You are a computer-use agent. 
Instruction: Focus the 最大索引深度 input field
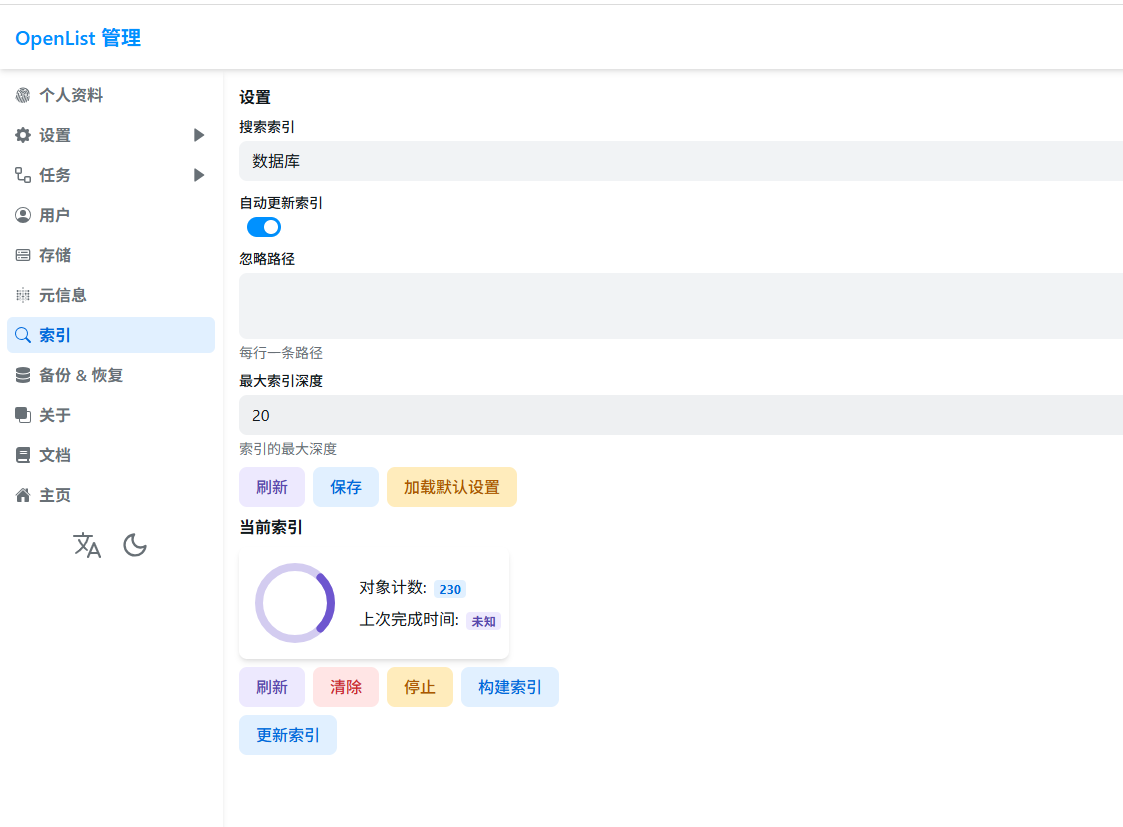tap(680, 415)
